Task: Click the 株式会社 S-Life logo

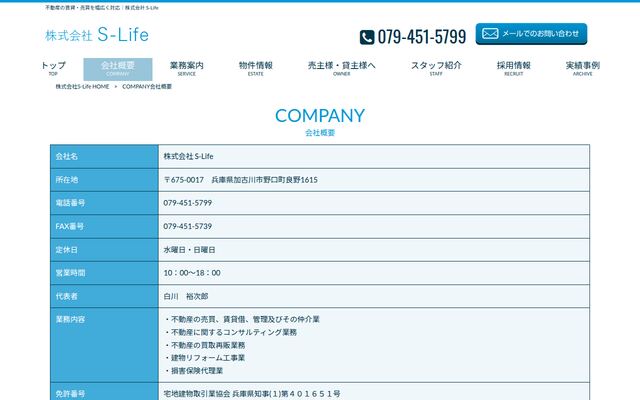Action: (x=97, y=35)
